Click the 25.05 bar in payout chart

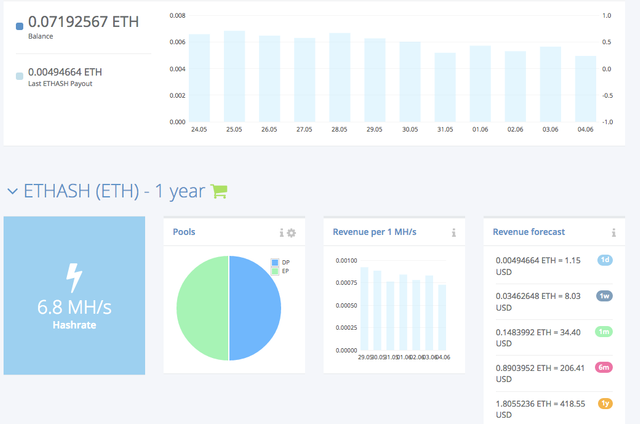234,76
